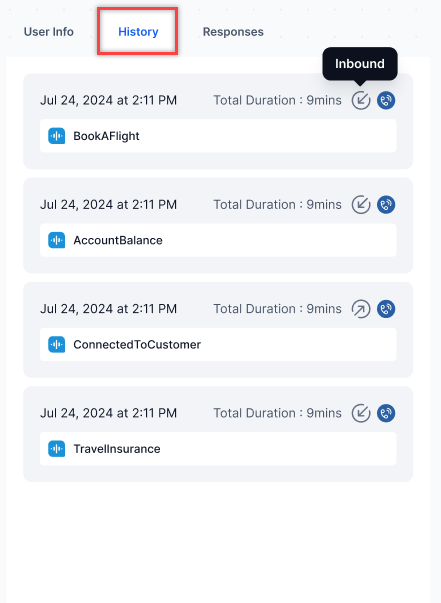The image size is (441, 603).
Task: Switch to the User Info tab
Action: click(49, 32)
